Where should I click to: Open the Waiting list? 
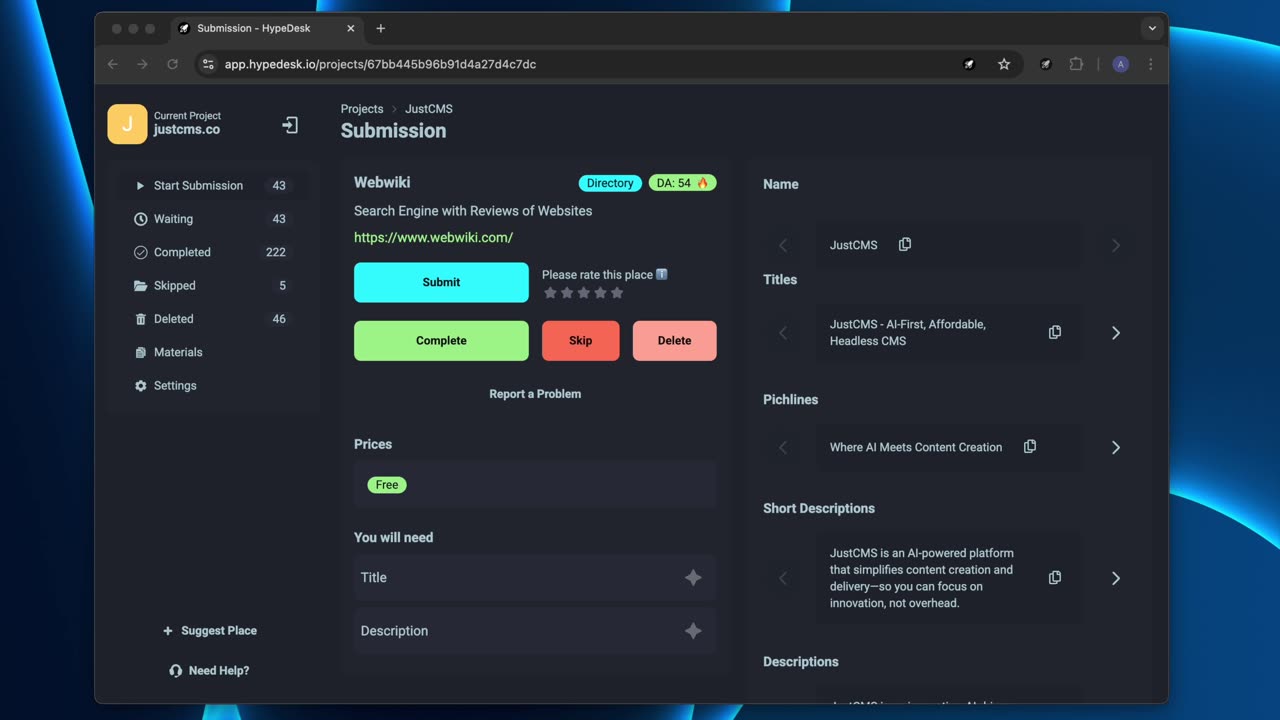(214, 219)
